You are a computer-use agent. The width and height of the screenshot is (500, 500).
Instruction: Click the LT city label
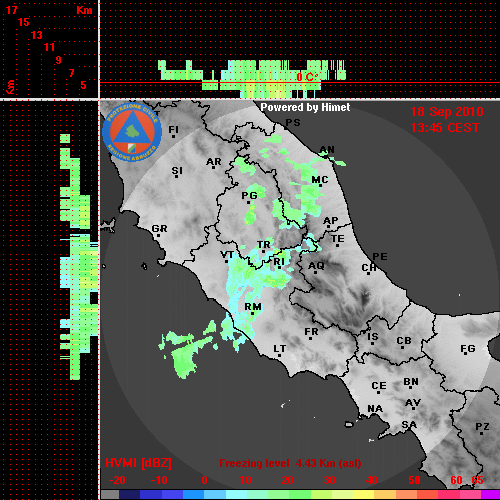point(280,349)
